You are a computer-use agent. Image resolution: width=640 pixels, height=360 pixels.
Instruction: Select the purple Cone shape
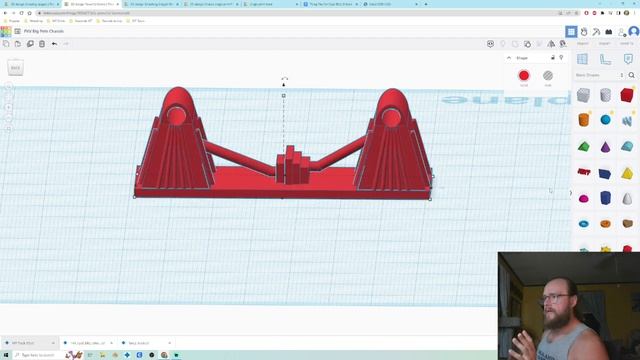tap(605, 146)
